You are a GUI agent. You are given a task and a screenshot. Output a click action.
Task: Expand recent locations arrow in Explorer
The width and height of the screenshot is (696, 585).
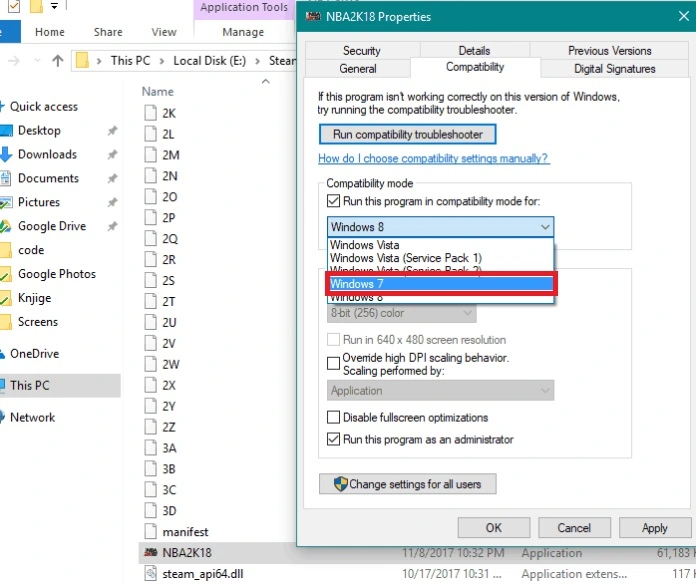[x=37, y=60]
